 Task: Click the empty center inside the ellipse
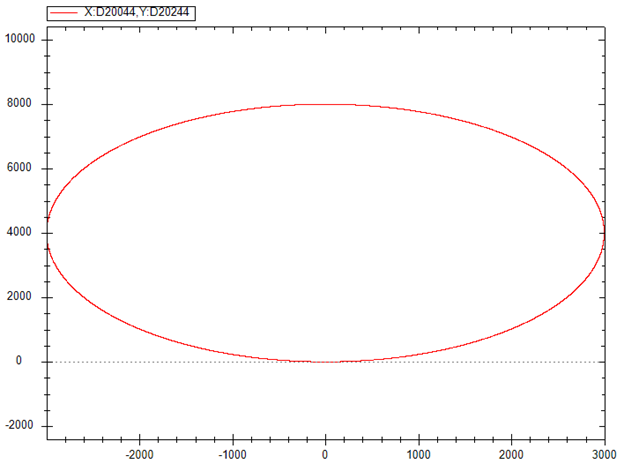point(326,233)
